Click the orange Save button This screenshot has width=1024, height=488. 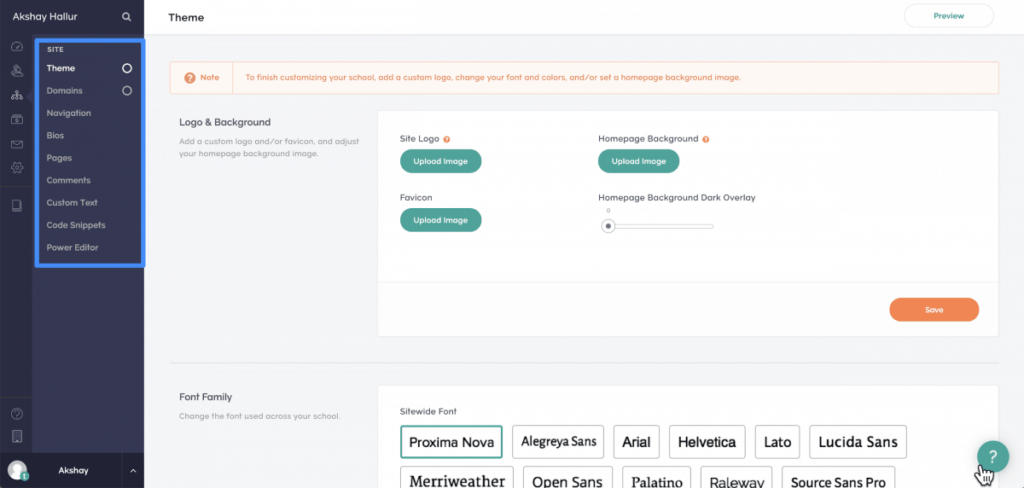(934, 310)
